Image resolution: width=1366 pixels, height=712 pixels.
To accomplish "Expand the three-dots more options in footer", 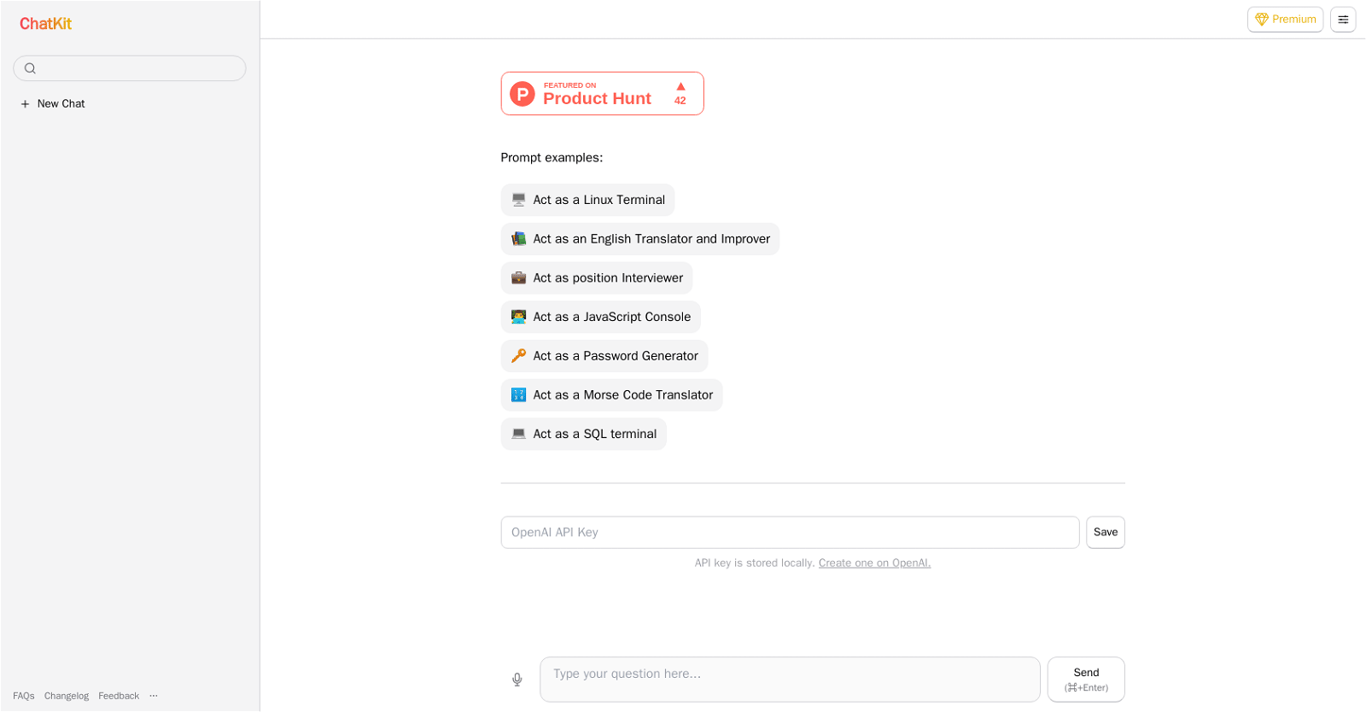I will 153,696.
